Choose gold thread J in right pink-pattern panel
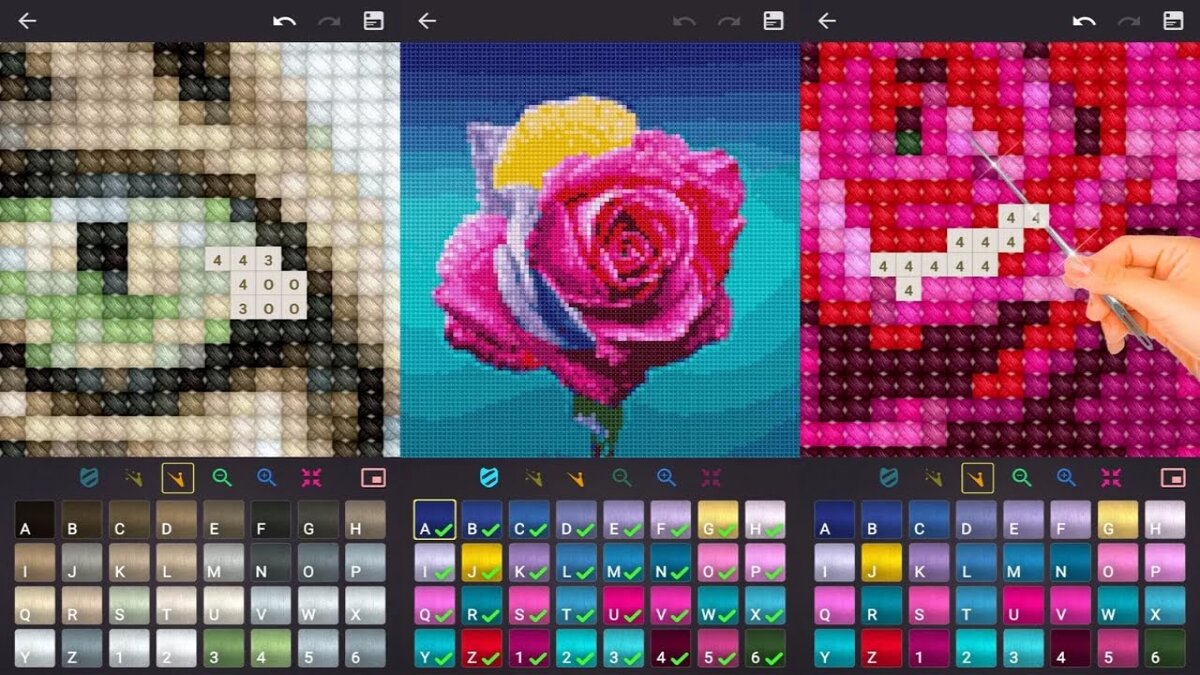Screen dimensions: 1200x675 [882, 563]
